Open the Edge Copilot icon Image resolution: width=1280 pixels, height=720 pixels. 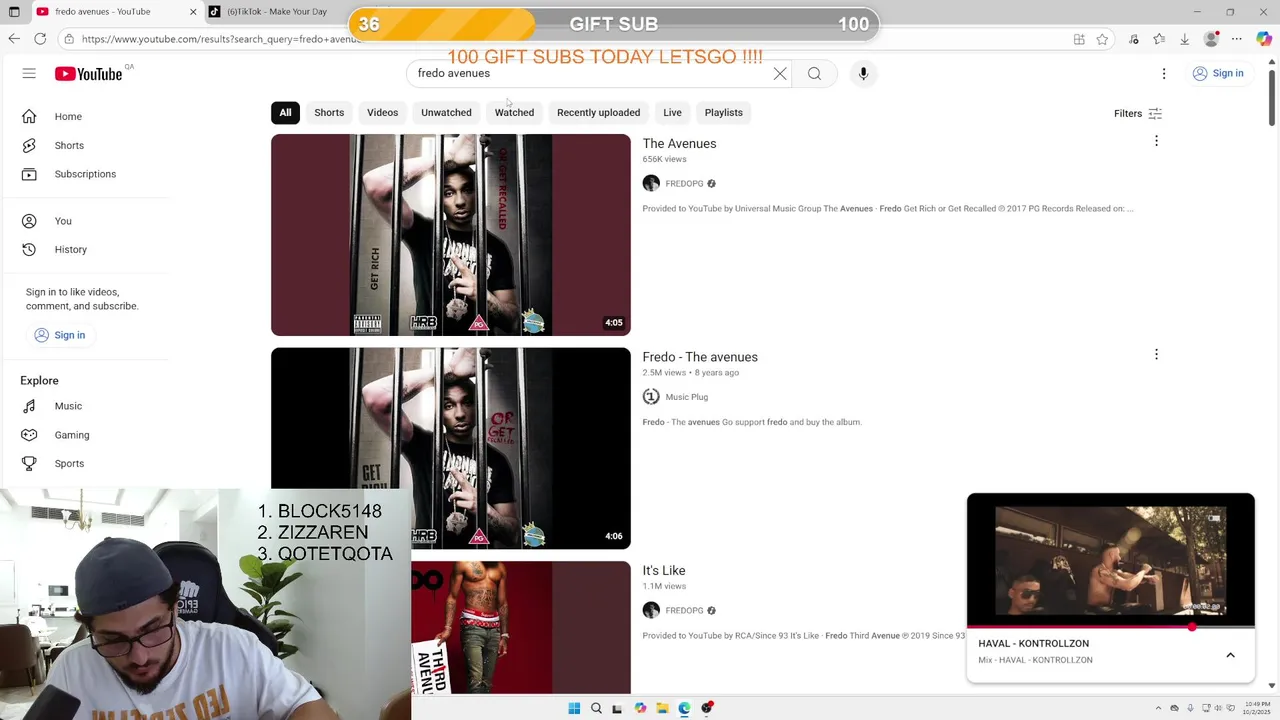[x=1264, y=39]
